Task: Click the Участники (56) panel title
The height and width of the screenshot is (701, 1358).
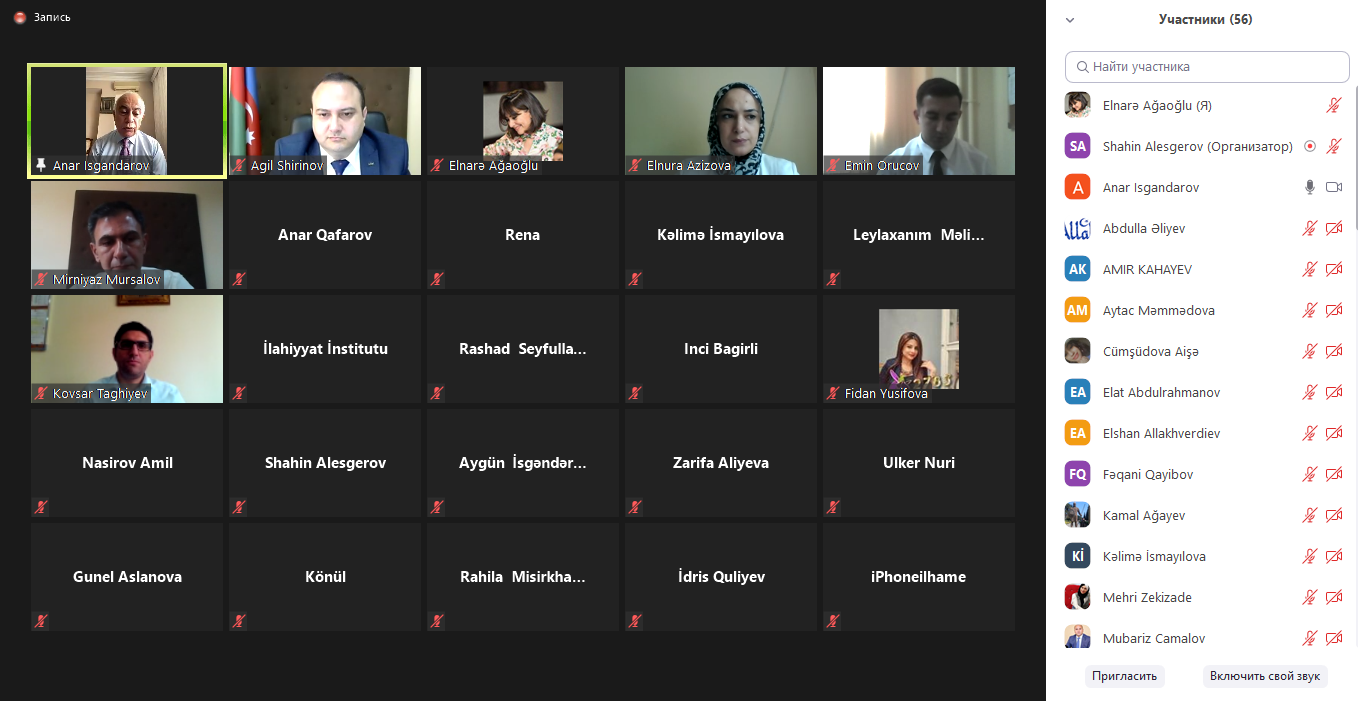Action: pyautogui.click(x=1205, y=19)
